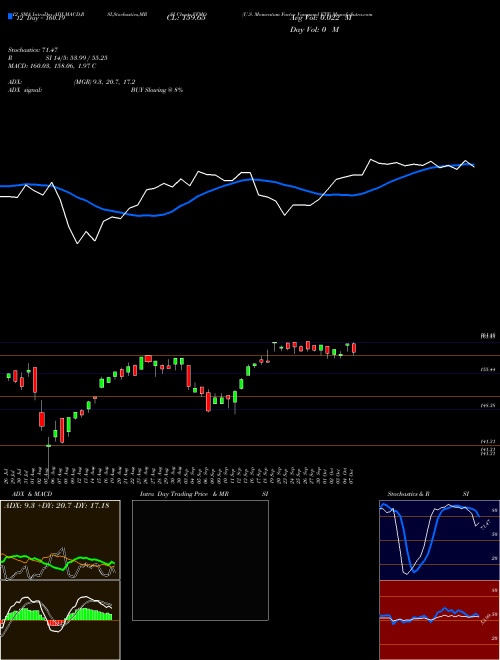Click the 'SI 14/5: 53.99 / 55.25' value
Screen dimensions: 500x660
[76, 58]
